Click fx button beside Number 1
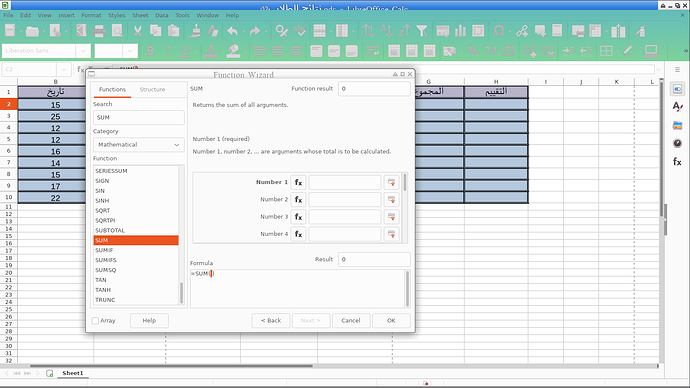Viewport: 690px width, 388px height. [x=298, y=182]
